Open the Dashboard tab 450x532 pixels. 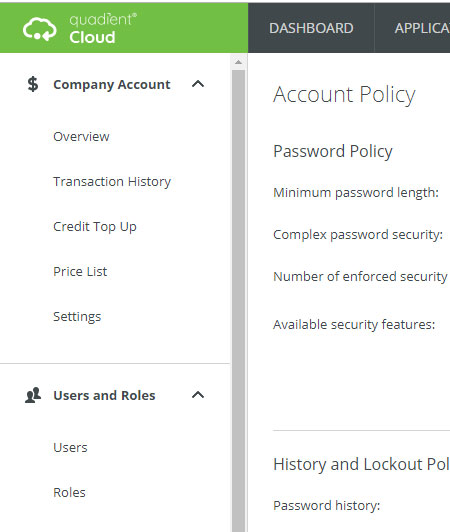point(311,28)
